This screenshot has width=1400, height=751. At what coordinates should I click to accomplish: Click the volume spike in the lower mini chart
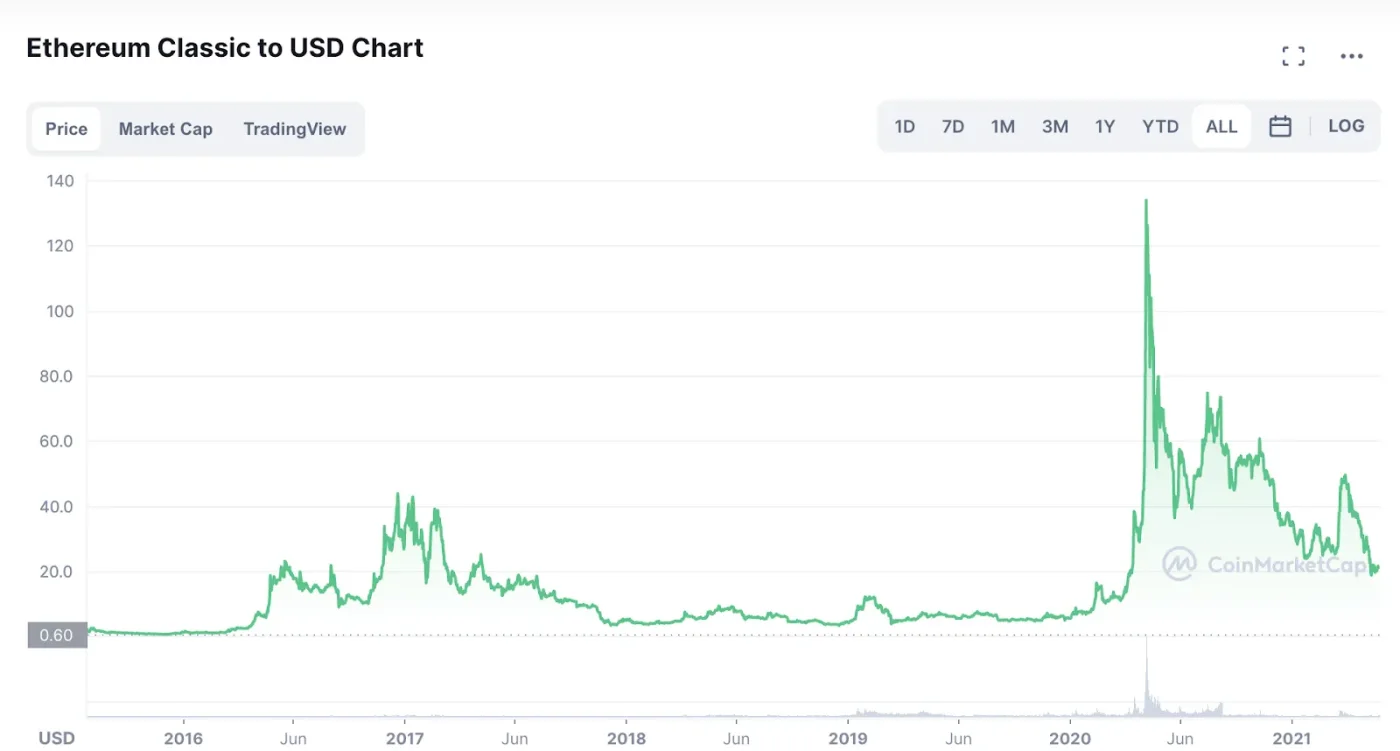[x=1147, y=680]
